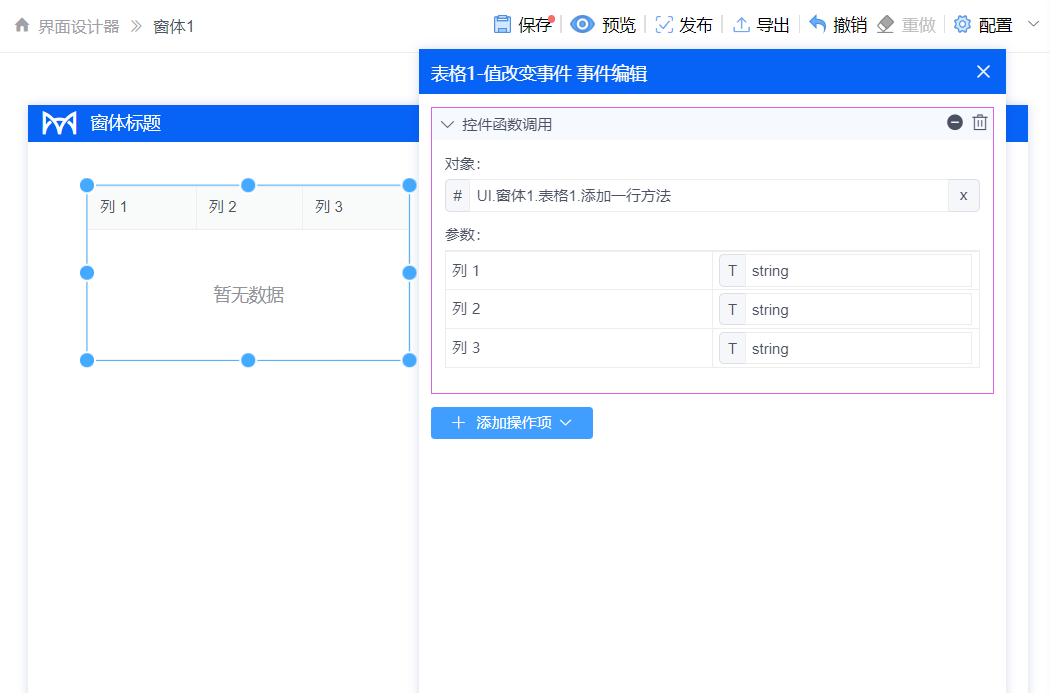
Task: Click the minus icon to remove the action block
Action: coord(955,122)
